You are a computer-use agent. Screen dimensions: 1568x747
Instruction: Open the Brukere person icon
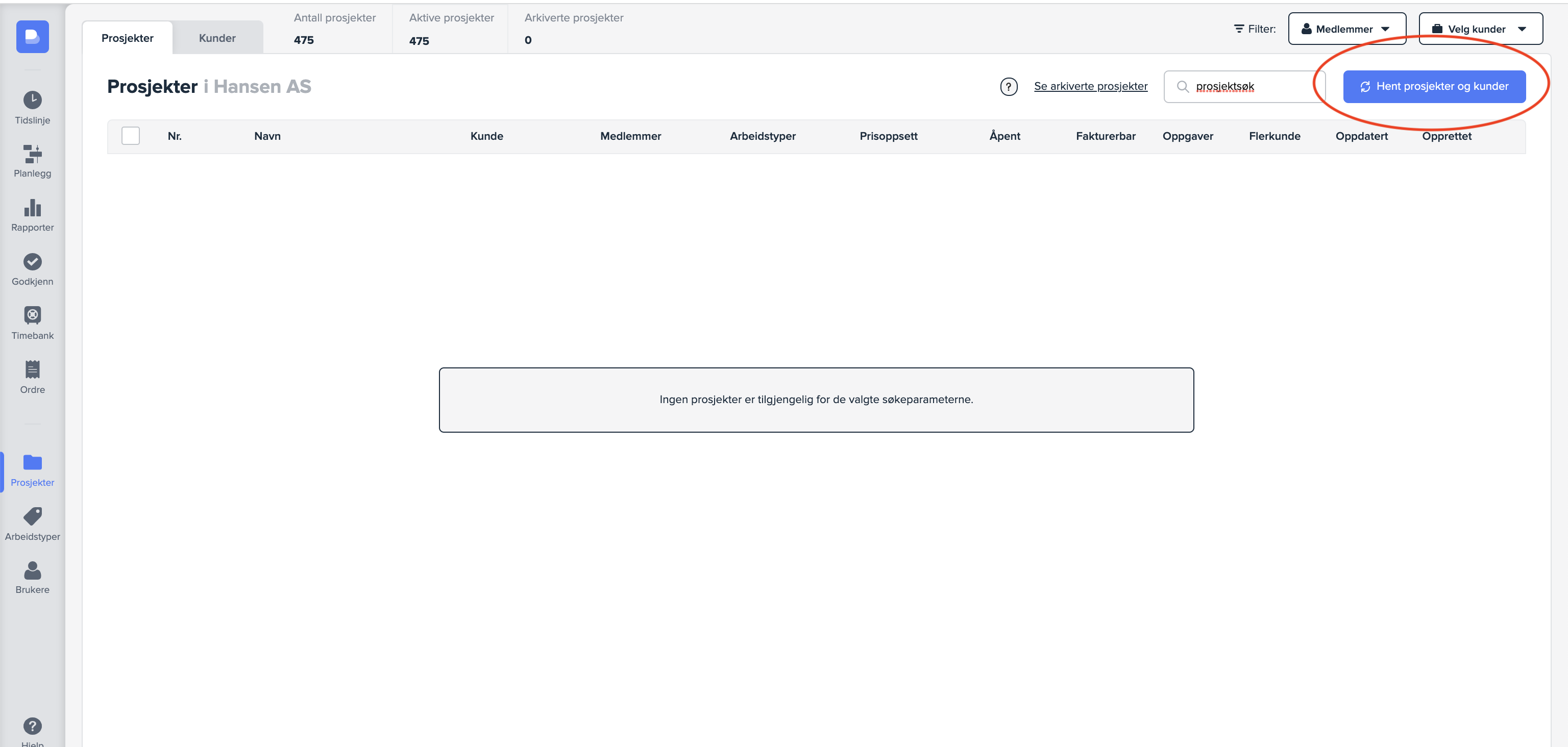(x=32, y=570)
